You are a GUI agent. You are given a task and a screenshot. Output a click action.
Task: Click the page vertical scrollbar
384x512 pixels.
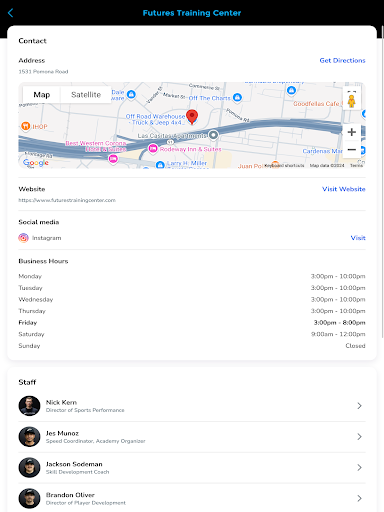click(382, 182)
